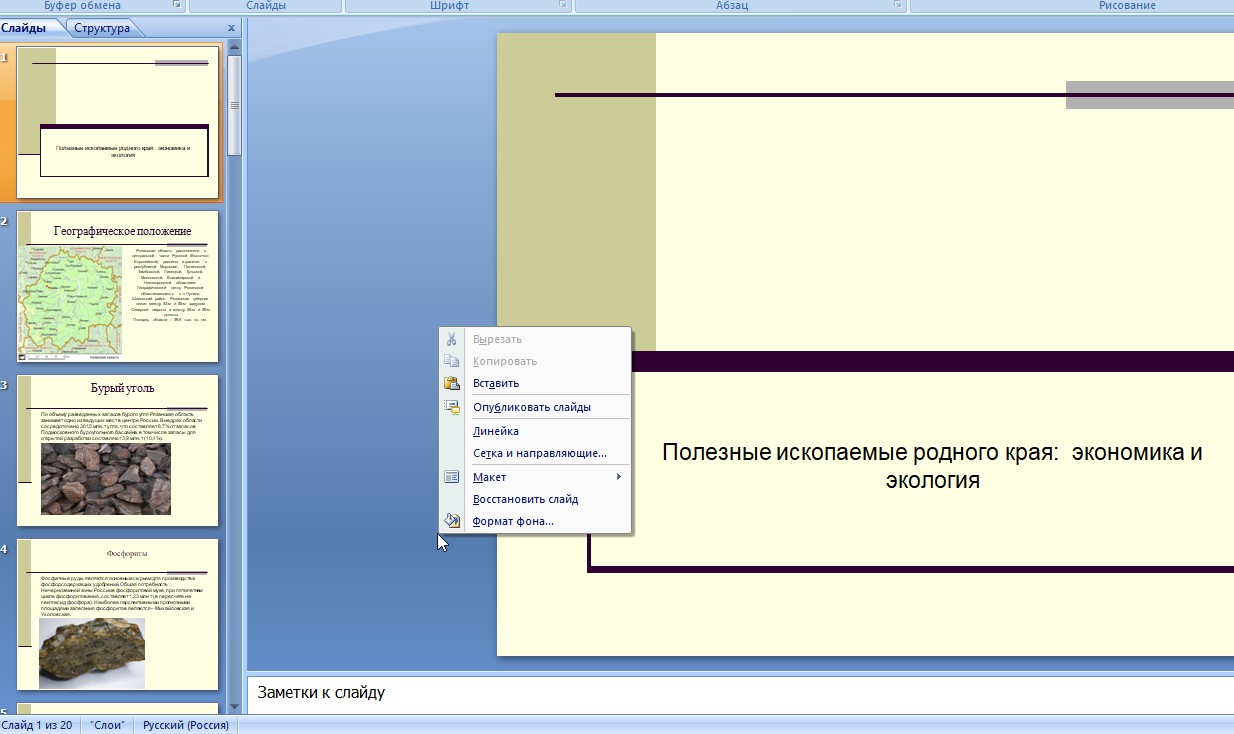Open the Абзац group dialog launcher icon

click(898, 6)
